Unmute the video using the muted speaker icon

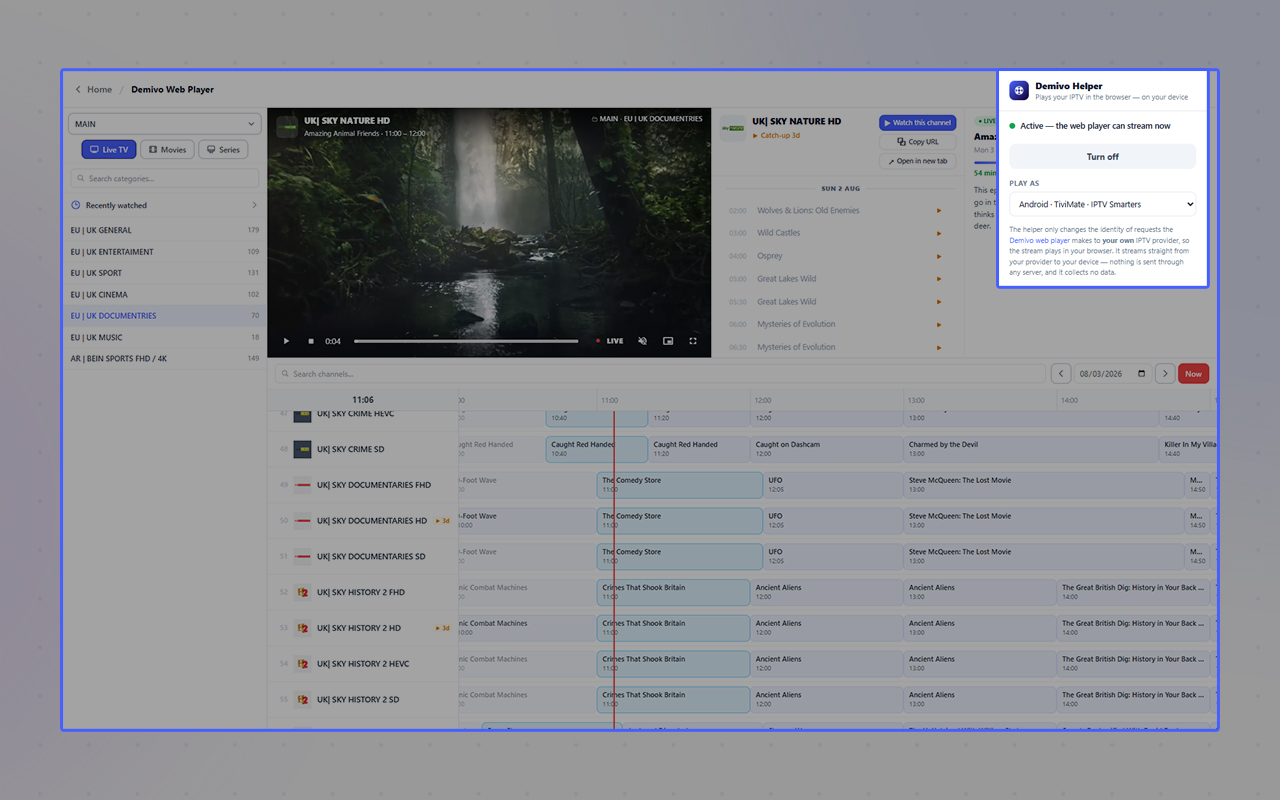(x=643, y=341)
